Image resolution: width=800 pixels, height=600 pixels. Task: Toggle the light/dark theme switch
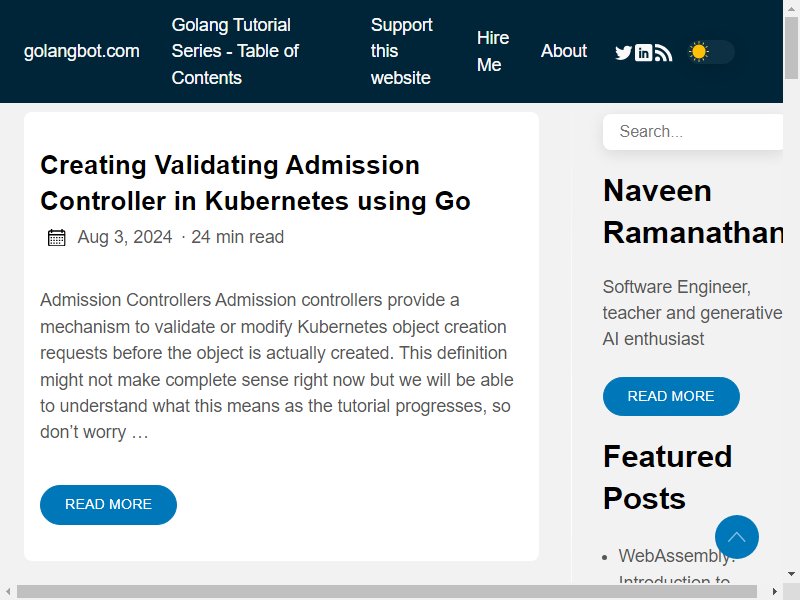pyautogui.click(x=711, y=52)
